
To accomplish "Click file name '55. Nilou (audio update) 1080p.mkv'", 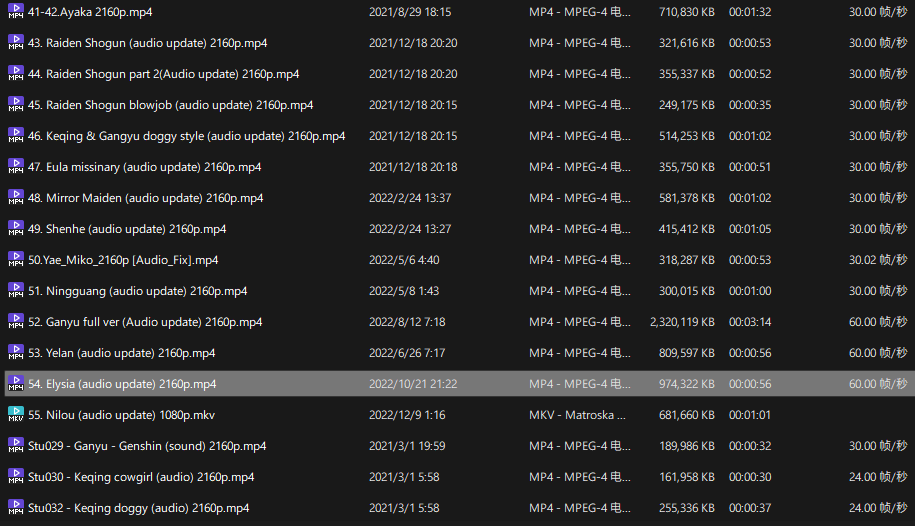I will (121, 414).
